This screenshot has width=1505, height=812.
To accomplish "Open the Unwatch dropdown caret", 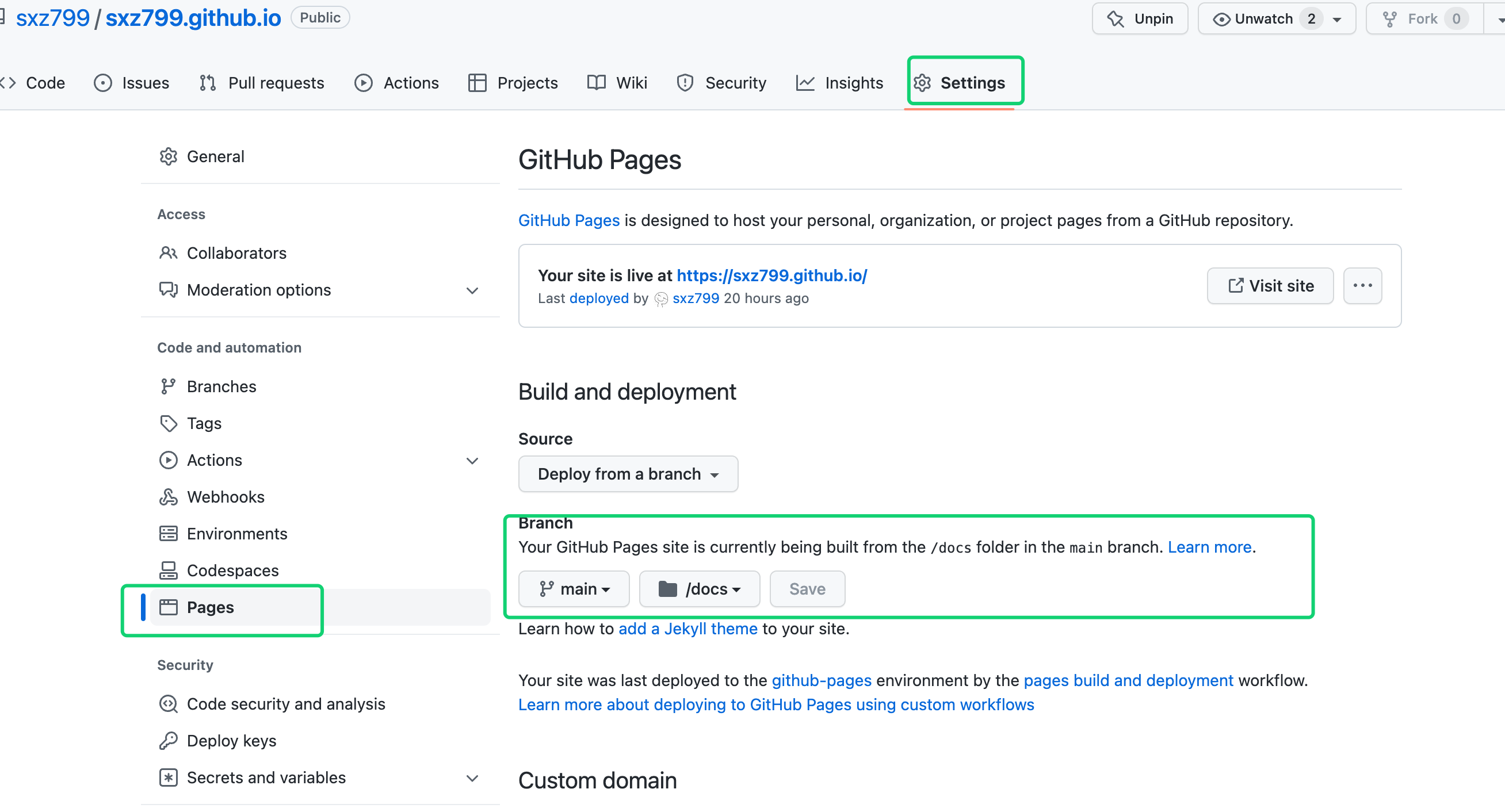I will [x=1337, y=20].
